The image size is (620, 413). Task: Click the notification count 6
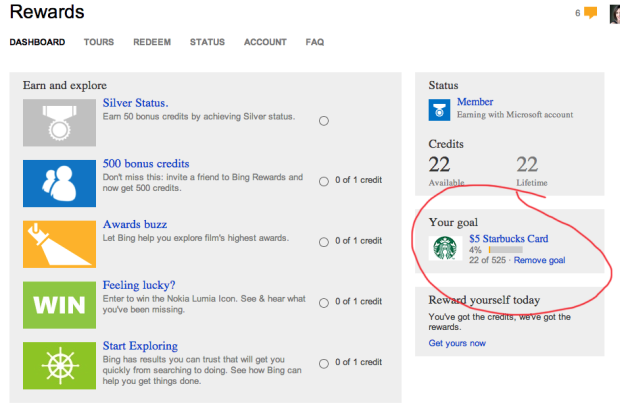coord(578,13)
